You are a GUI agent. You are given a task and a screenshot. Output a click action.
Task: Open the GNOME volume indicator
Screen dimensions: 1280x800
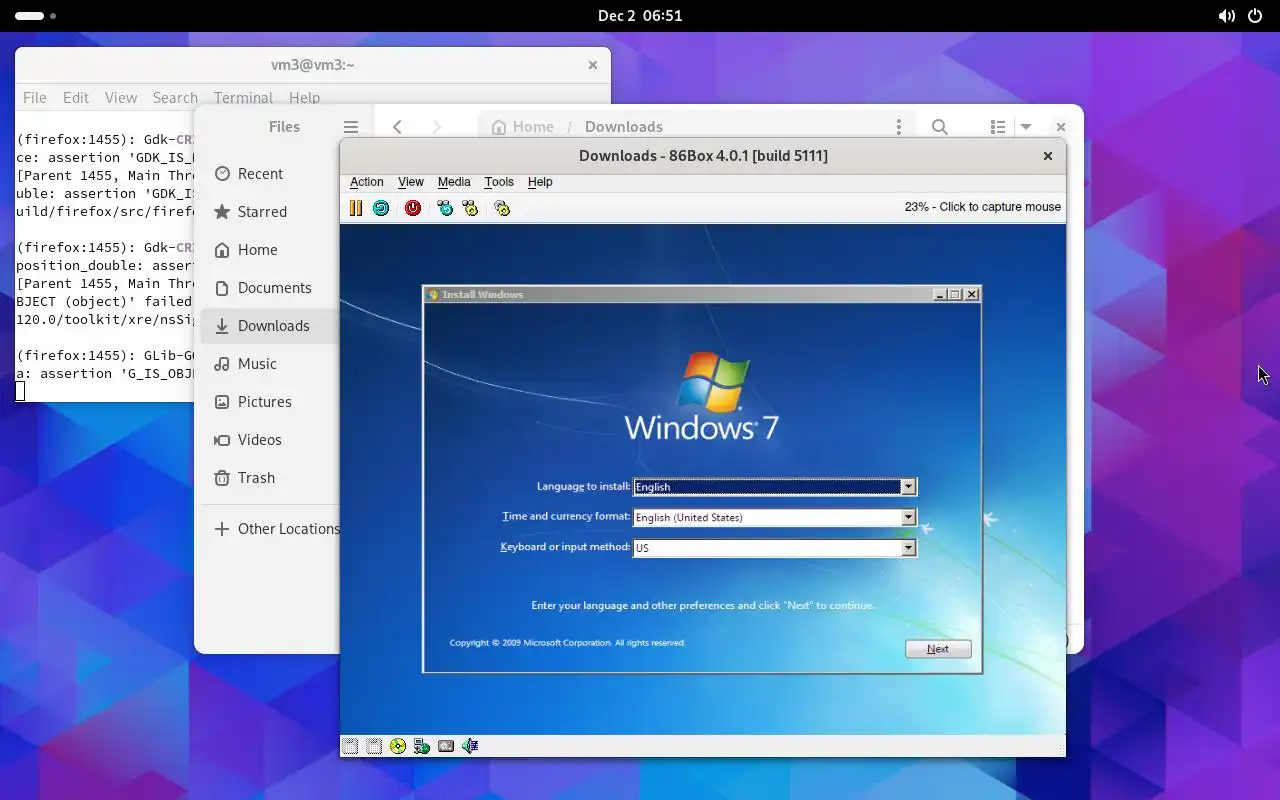(x=1226, y=16)
